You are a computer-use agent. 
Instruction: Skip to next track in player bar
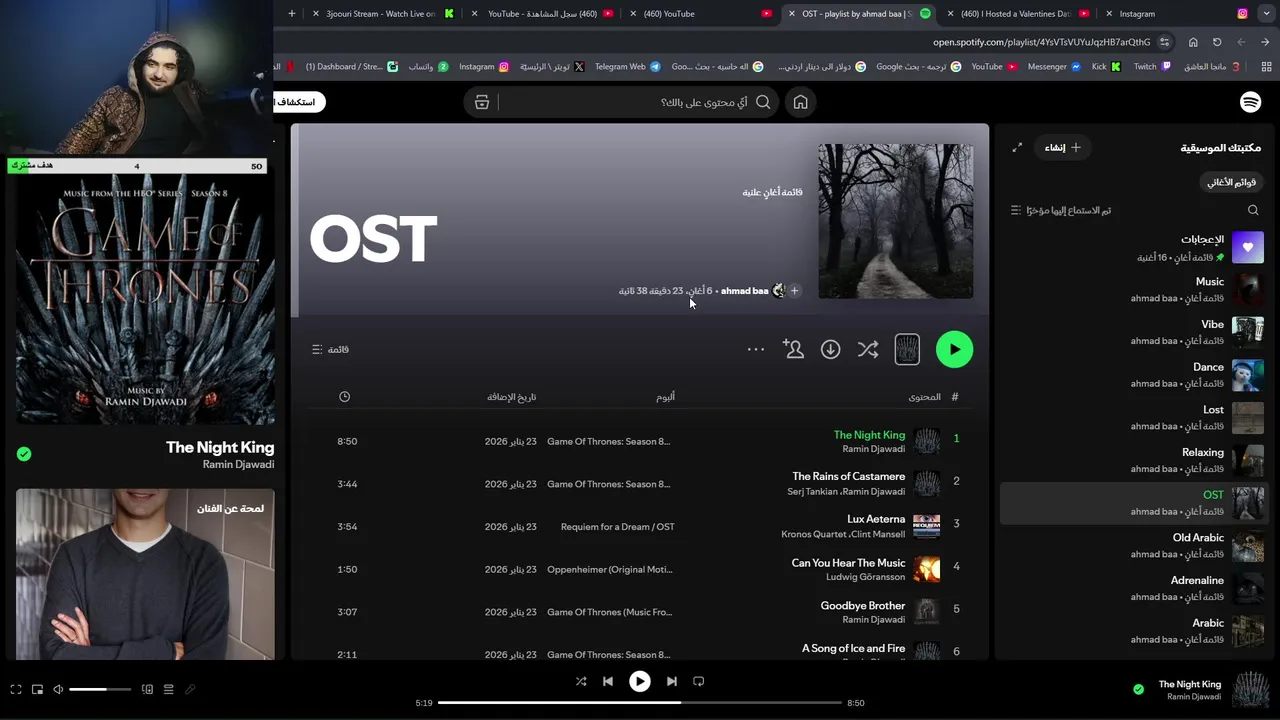click(x=672, y=681)
